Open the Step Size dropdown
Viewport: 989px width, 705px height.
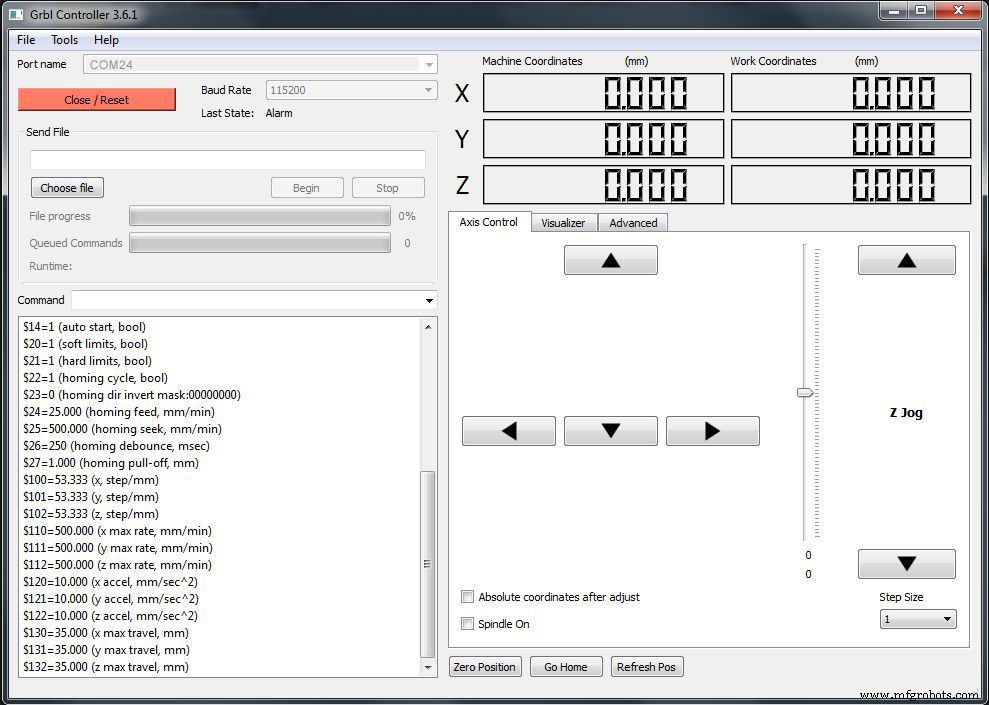944,619
